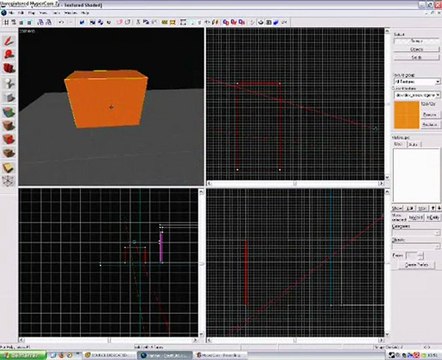
Task: Toggle the middle red displacement mask icon
Action: pyautogui.click(x=234, y=22)
